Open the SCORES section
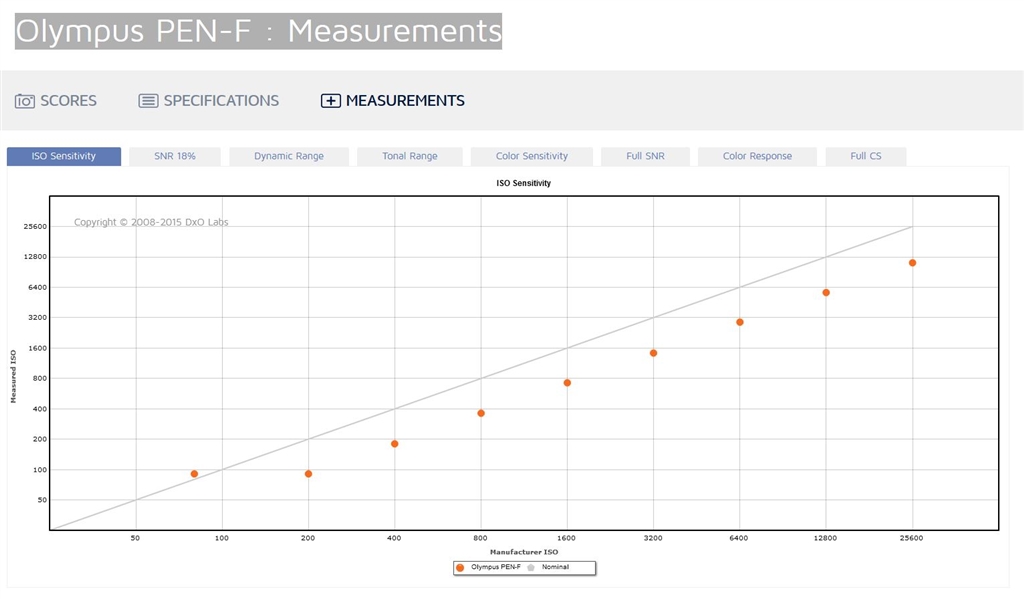1024x599 pixels. 69,101
